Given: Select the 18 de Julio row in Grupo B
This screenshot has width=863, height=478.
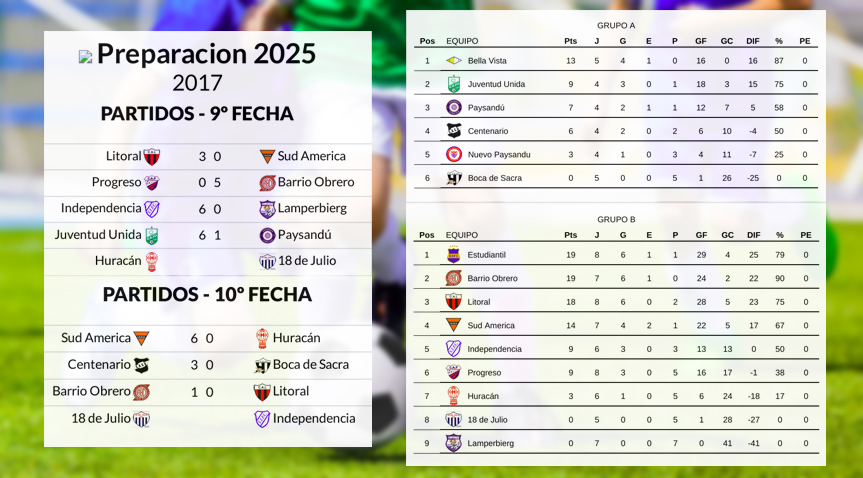Looking at the screenshot, I should [616, 420].
